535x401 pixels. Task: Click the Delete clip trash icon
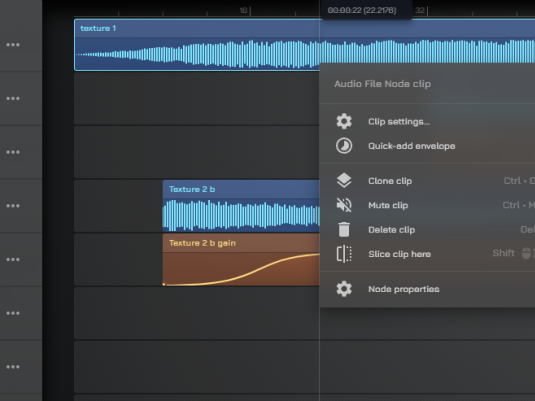[344, 229]
